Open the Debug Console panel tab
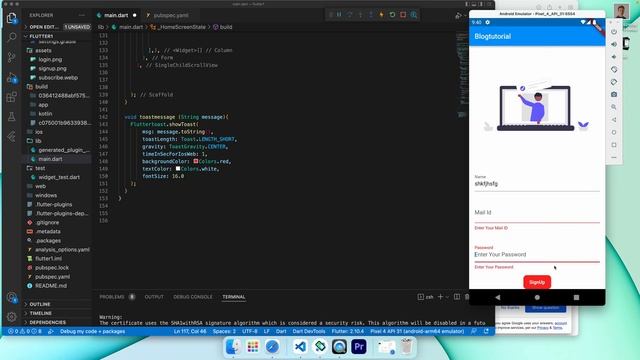 tap(193, 297)
